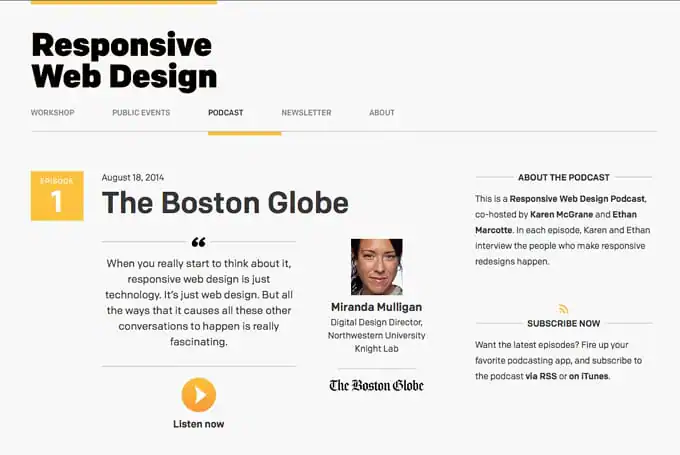Click the Listen now link
This screenshot has width=680, height=455.
199,424
